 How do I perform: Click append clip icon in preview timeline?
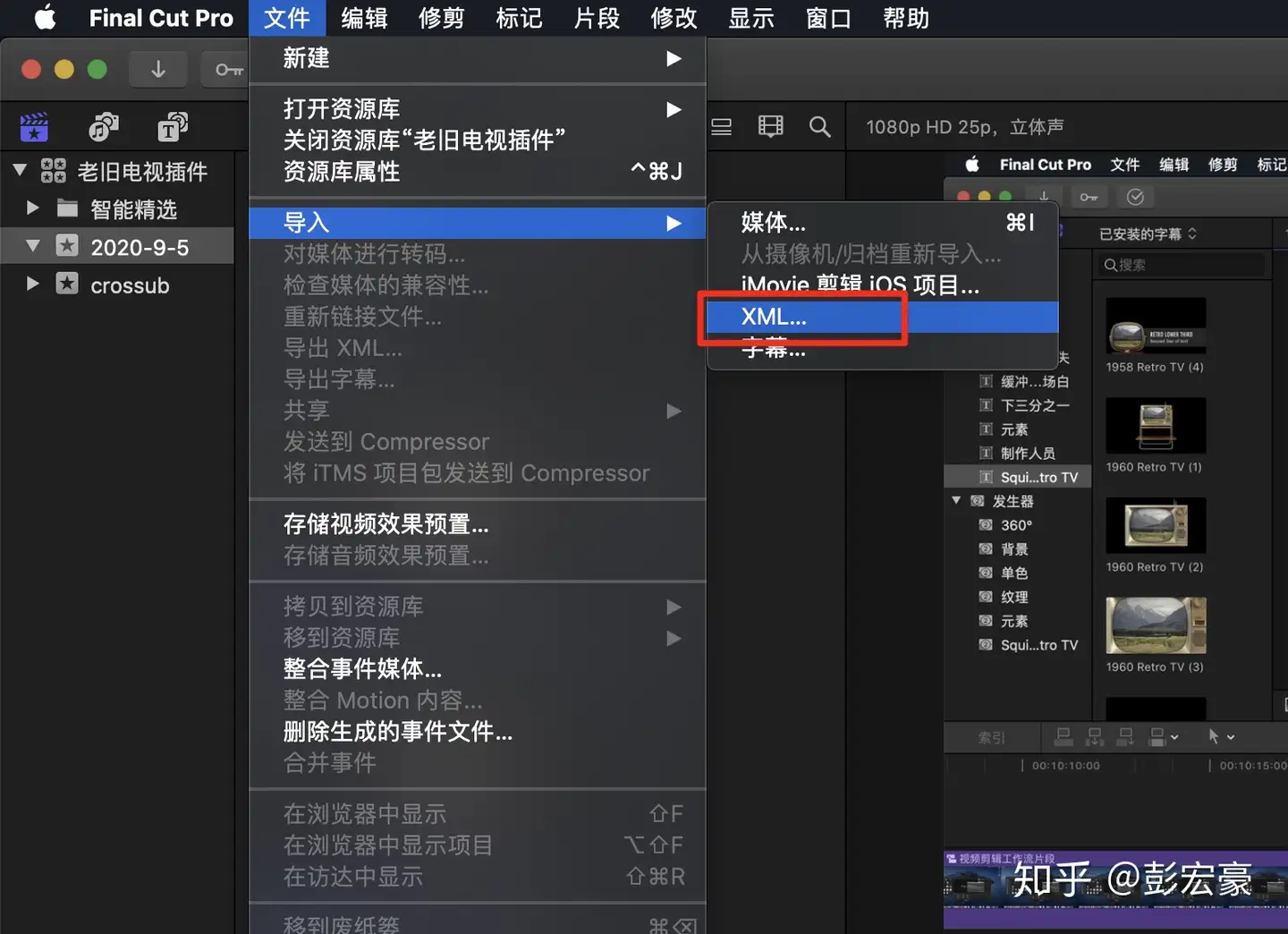coord(1126,736)
